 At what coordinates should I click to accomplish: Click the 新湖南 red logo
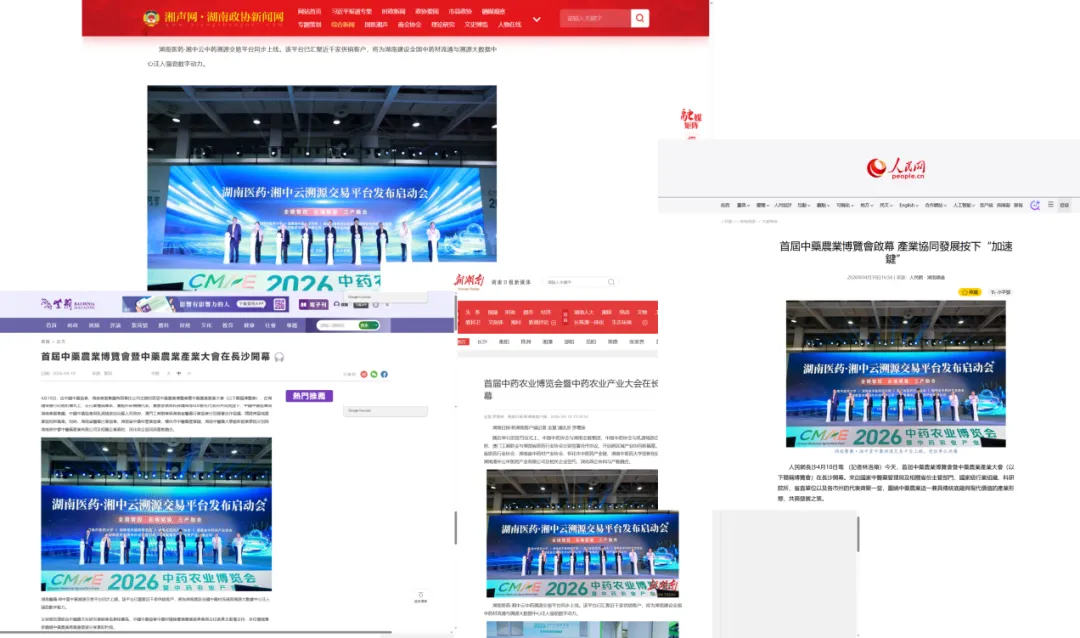(469, 281)
